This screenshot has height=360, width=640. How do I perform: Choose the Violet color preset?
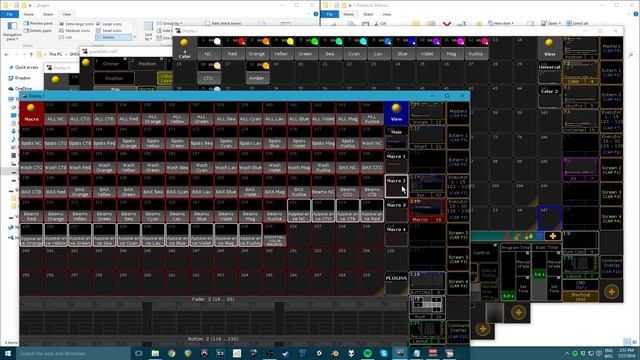pyautogui.click(x=427, y=48)
